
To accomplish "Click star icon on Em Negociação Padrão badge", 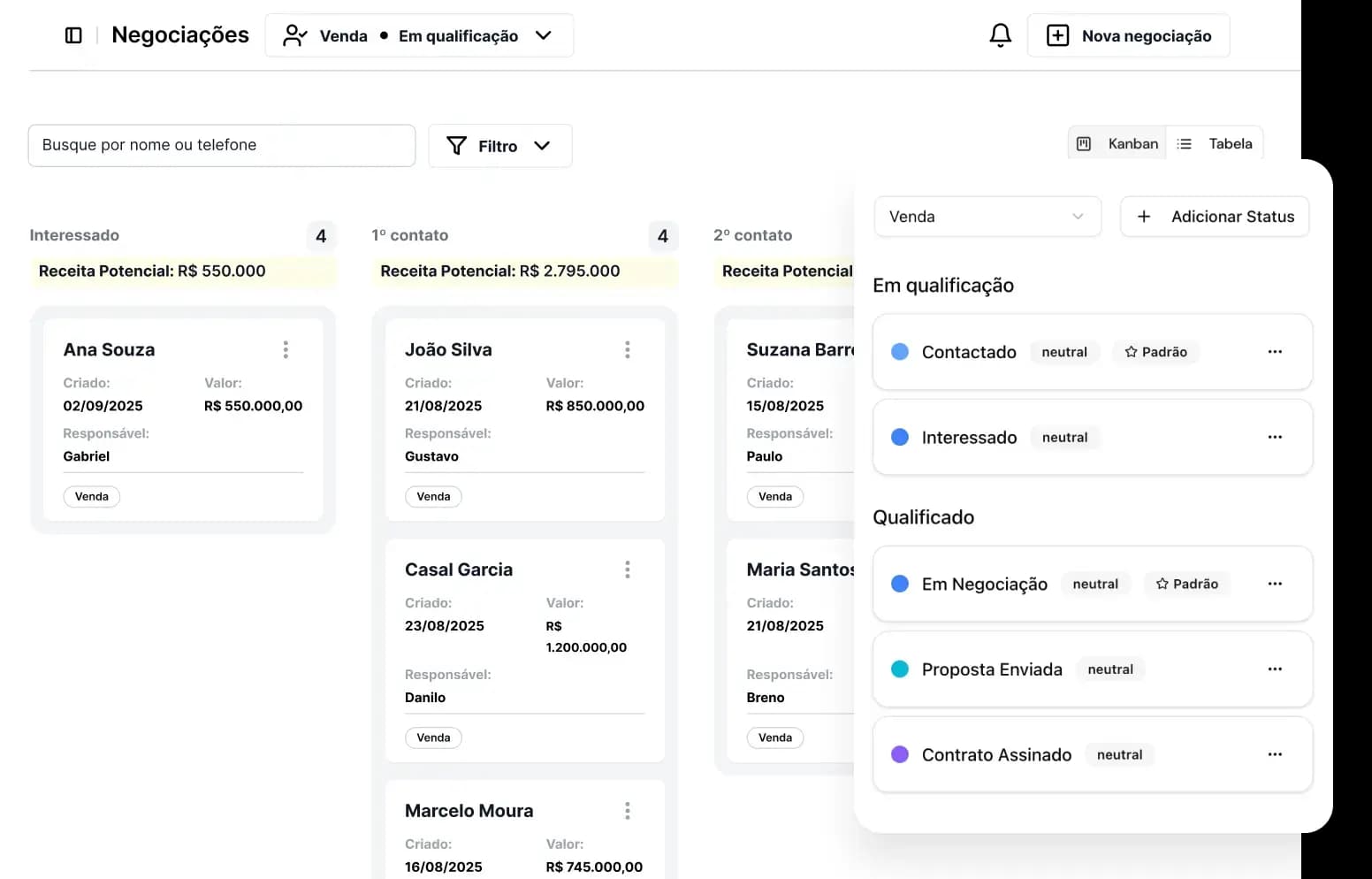I will [1162, 584].
